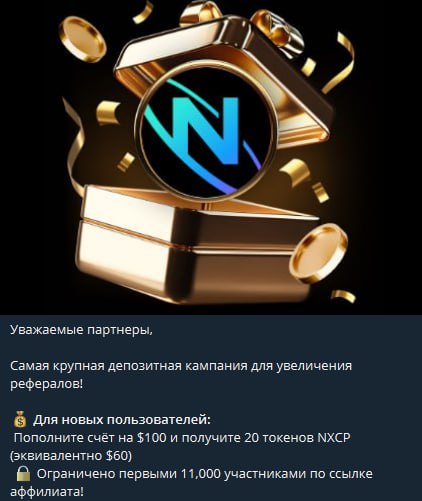This screenshot has width=422, height=501.
Task: Click the golden gift box base
Action: pyautogui.click(x=197, y=245)
